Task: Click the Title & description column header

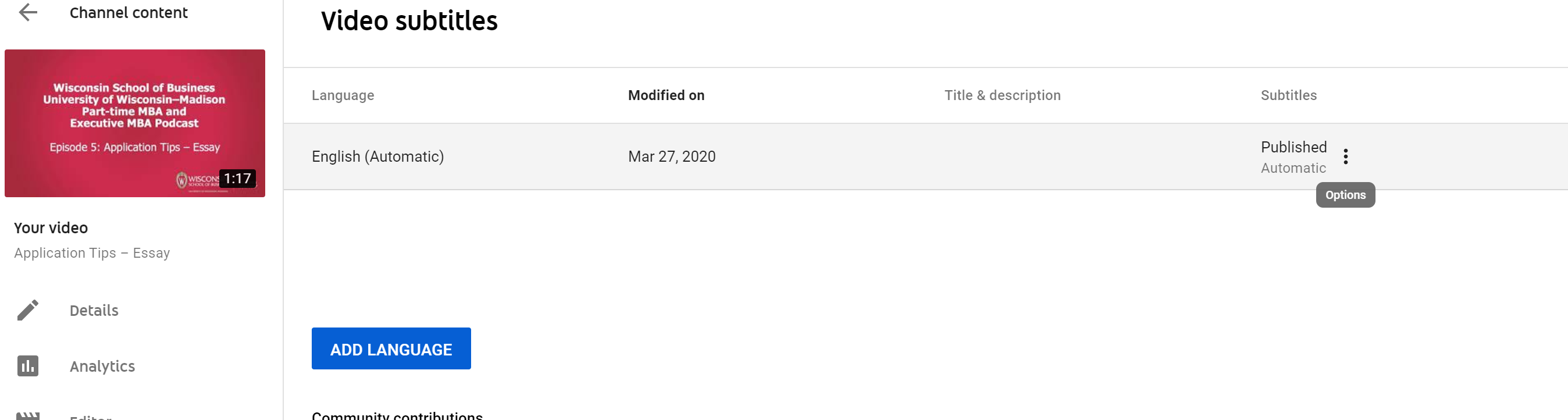Action: 1002,95
